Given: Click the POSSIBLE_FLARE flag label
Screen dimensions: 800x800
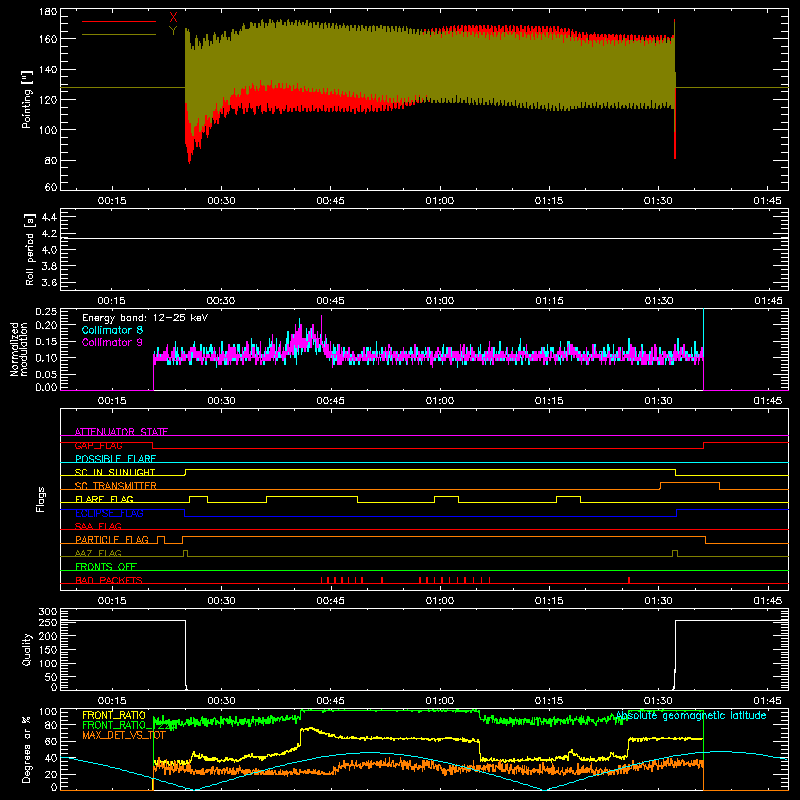Looking at the screenshot, I should click(x=115, y=459).
